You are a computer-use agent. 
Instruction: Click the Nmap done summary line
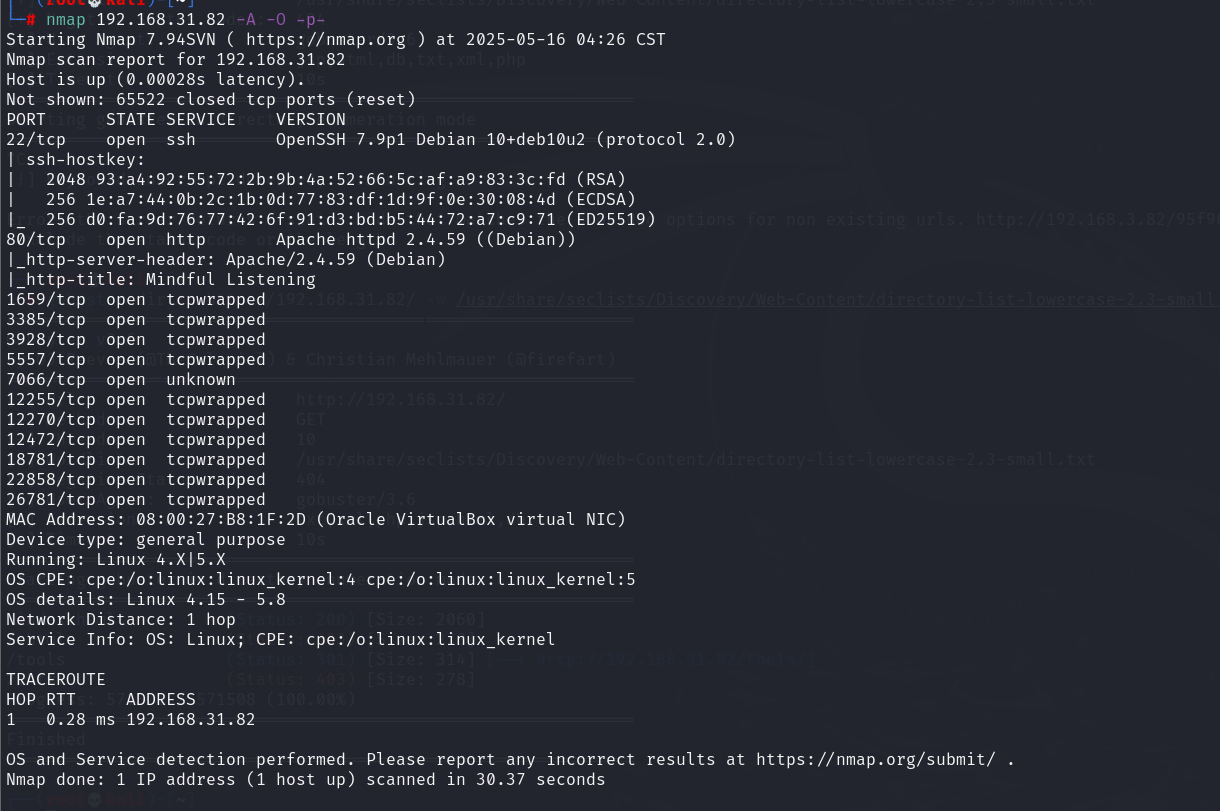[x=306, y=779]
